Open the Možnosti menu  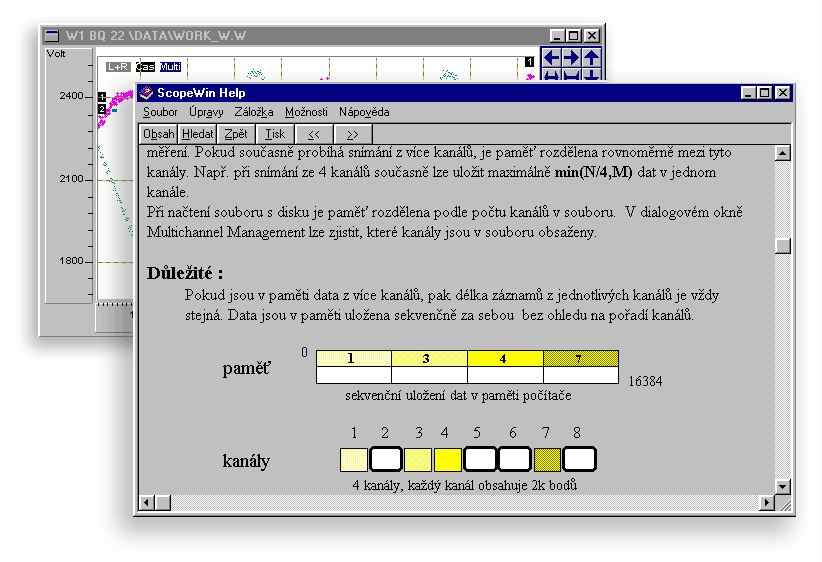pyautogui.click(x=306, y=112)
